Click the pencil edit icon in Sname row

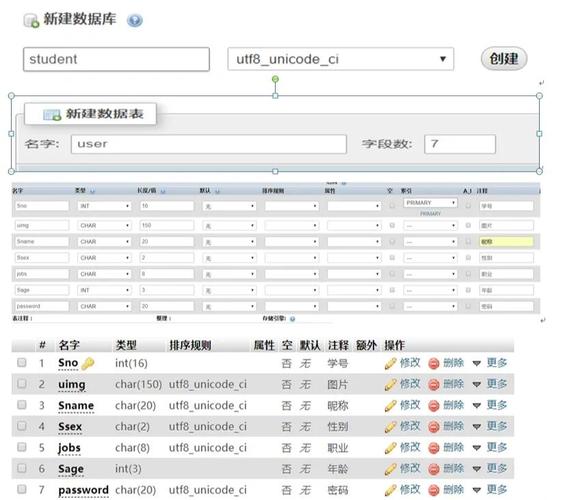pos(390,406)
